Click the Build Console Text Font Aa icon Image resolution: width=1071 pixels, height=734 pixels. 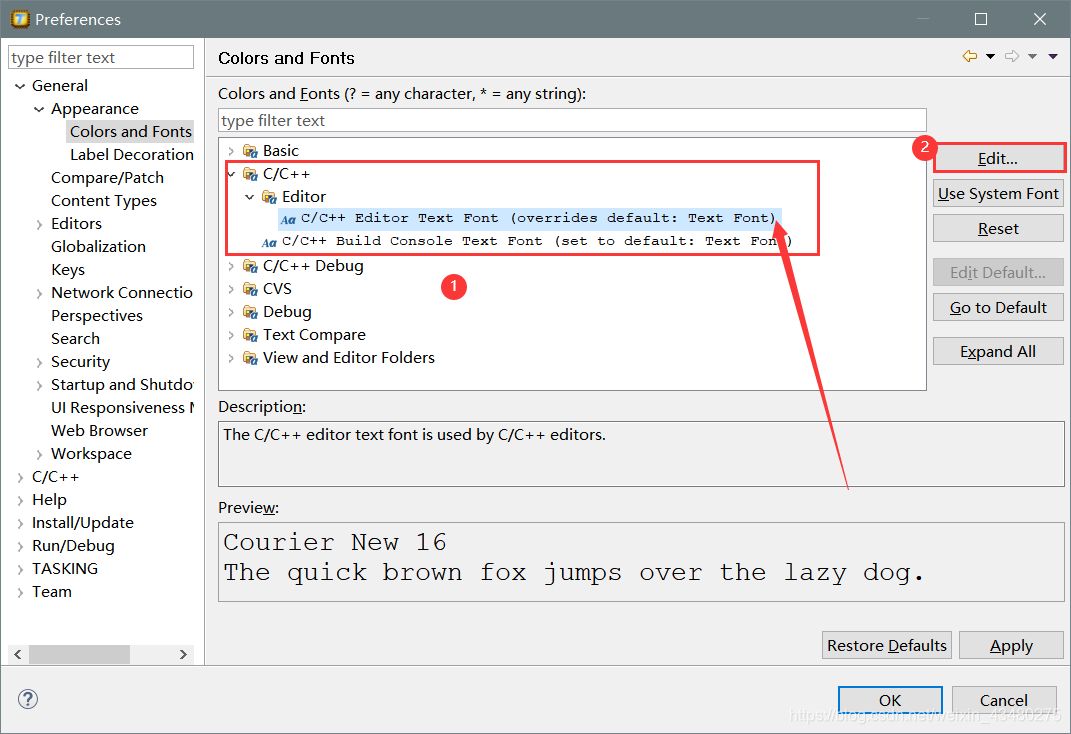269,242
